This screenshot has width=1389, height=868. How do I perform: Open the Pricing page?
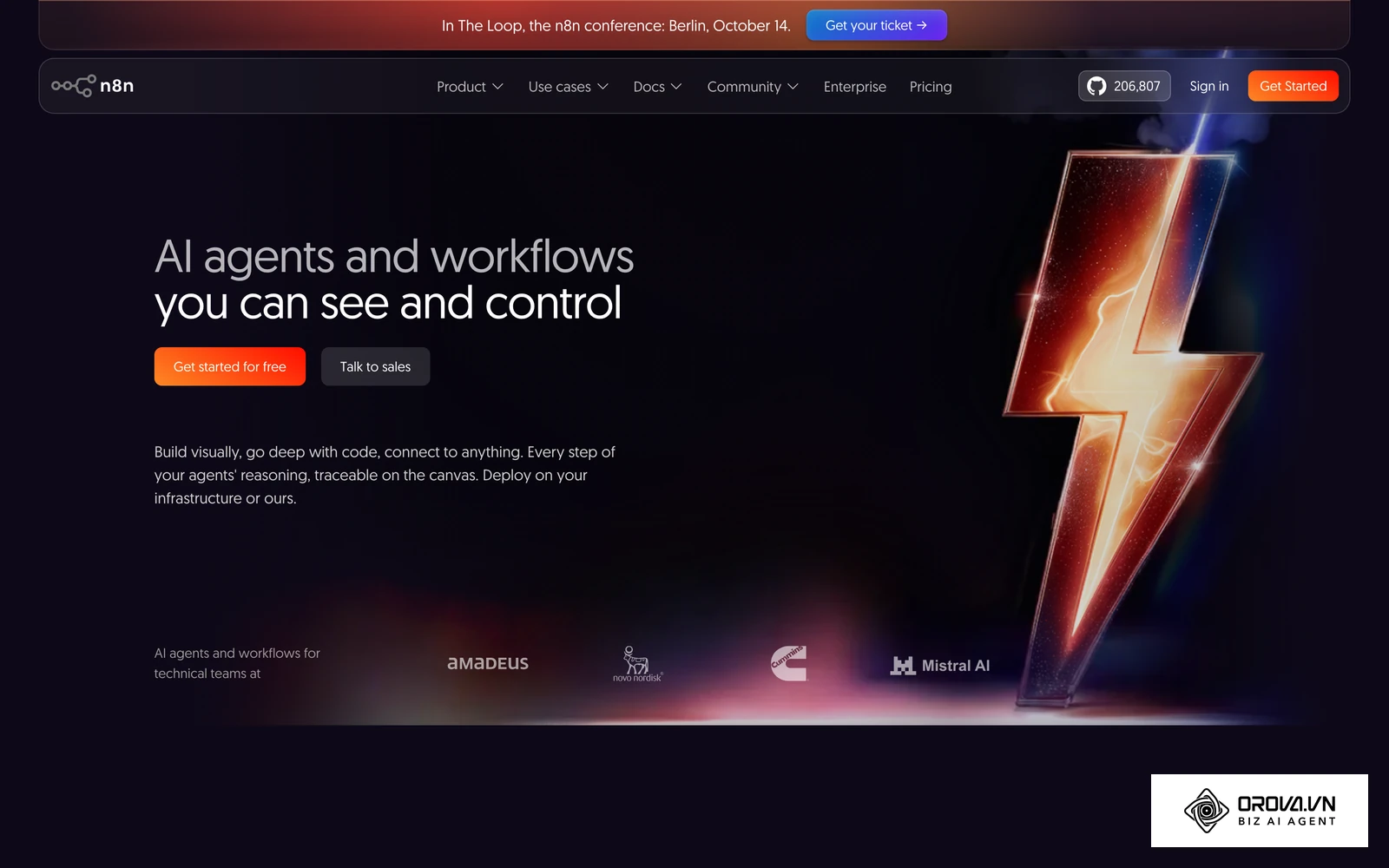[x=931, y=87]
